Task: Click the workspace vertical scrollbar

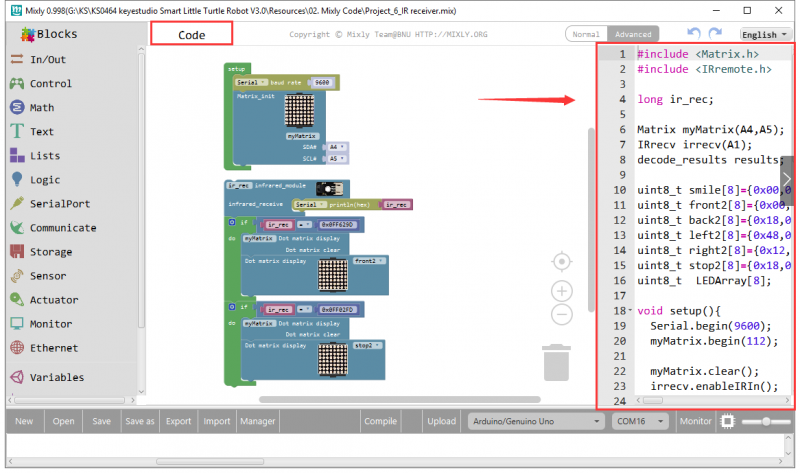Action: click(591, 219)
